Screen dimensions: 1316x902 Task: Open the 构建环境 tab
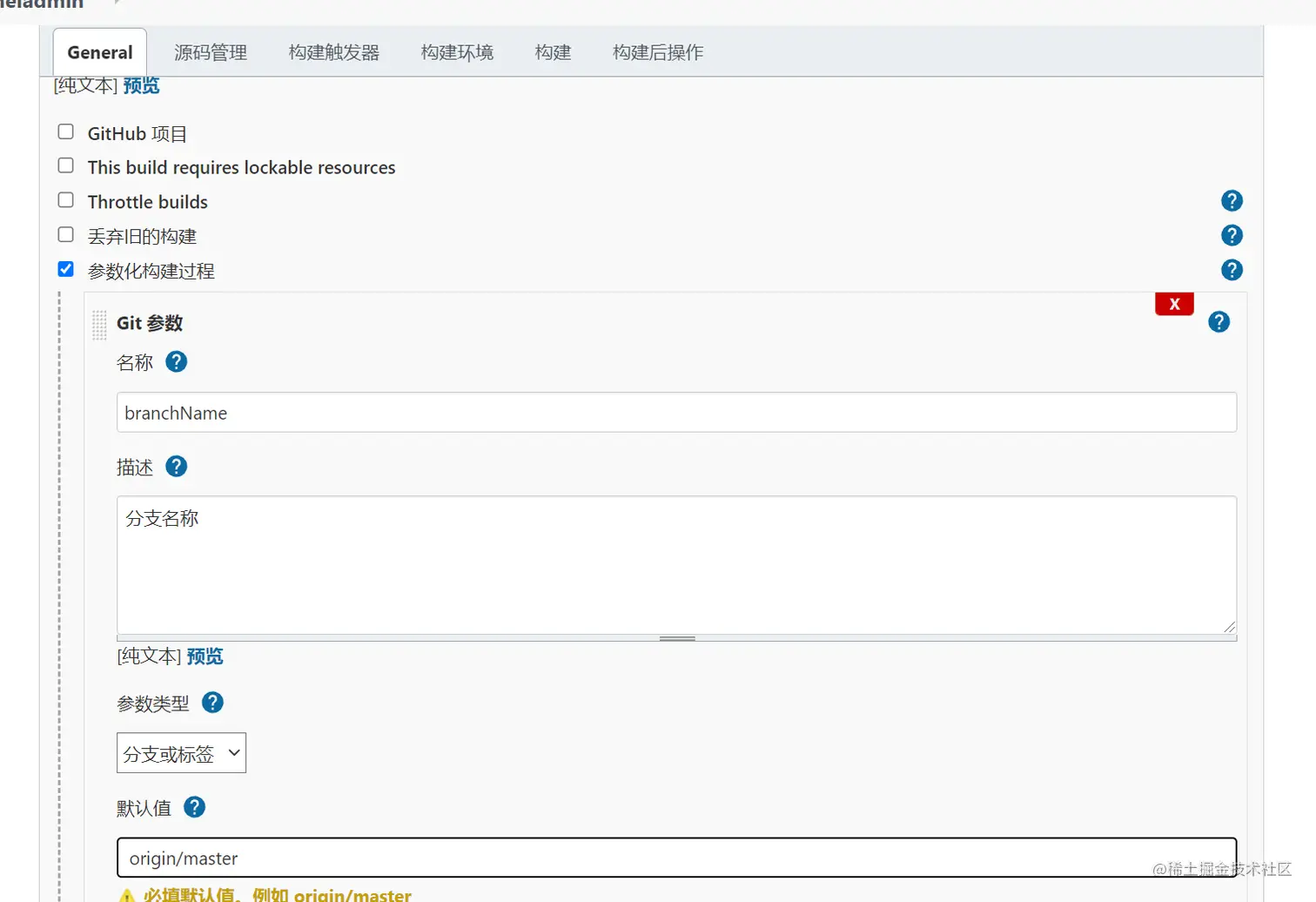pyautogui.click(x=457, y=52)
